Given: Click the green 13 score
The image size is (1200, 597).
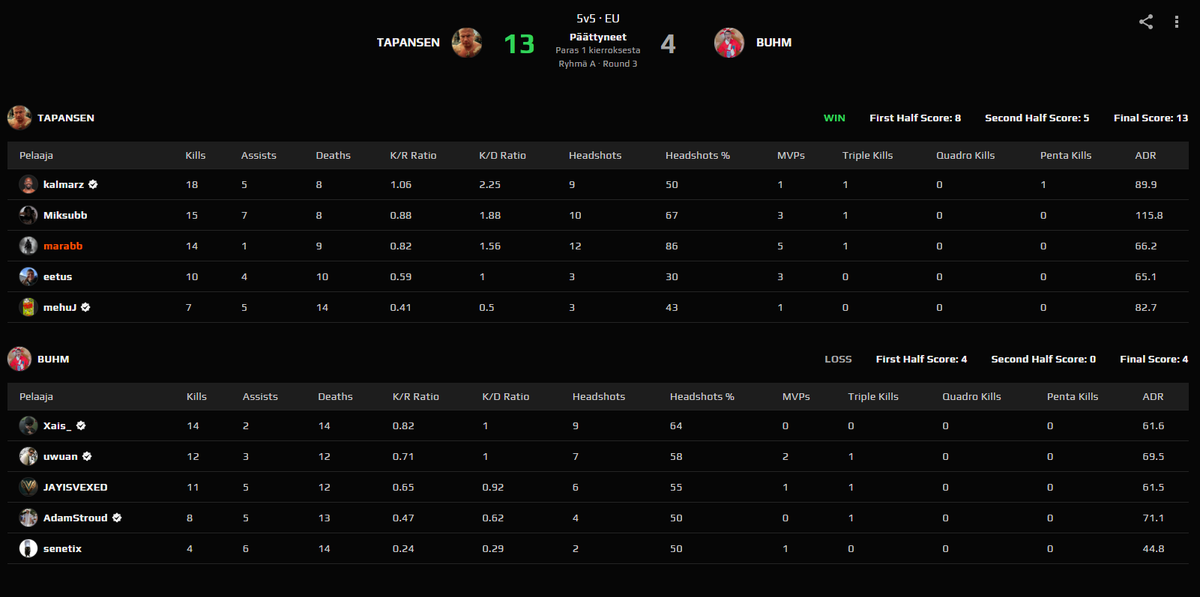Looking at the screenshot, I should 519,44.
